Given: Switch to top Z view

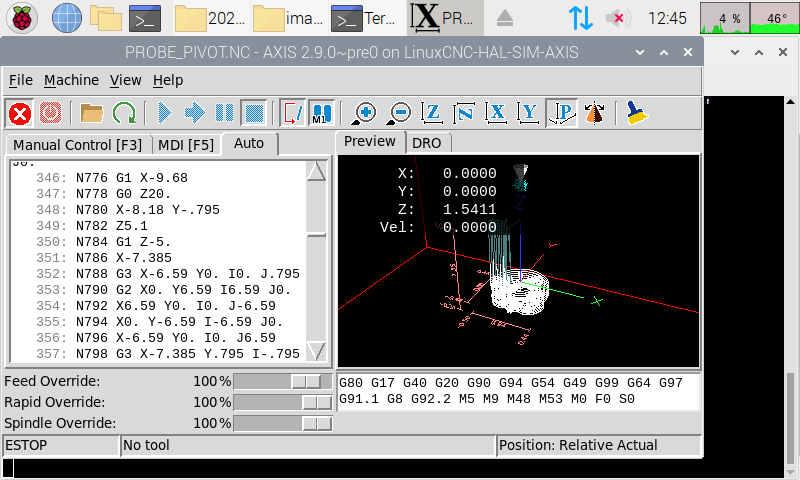Looking at the screenshot, I should (x=432, y=113).
